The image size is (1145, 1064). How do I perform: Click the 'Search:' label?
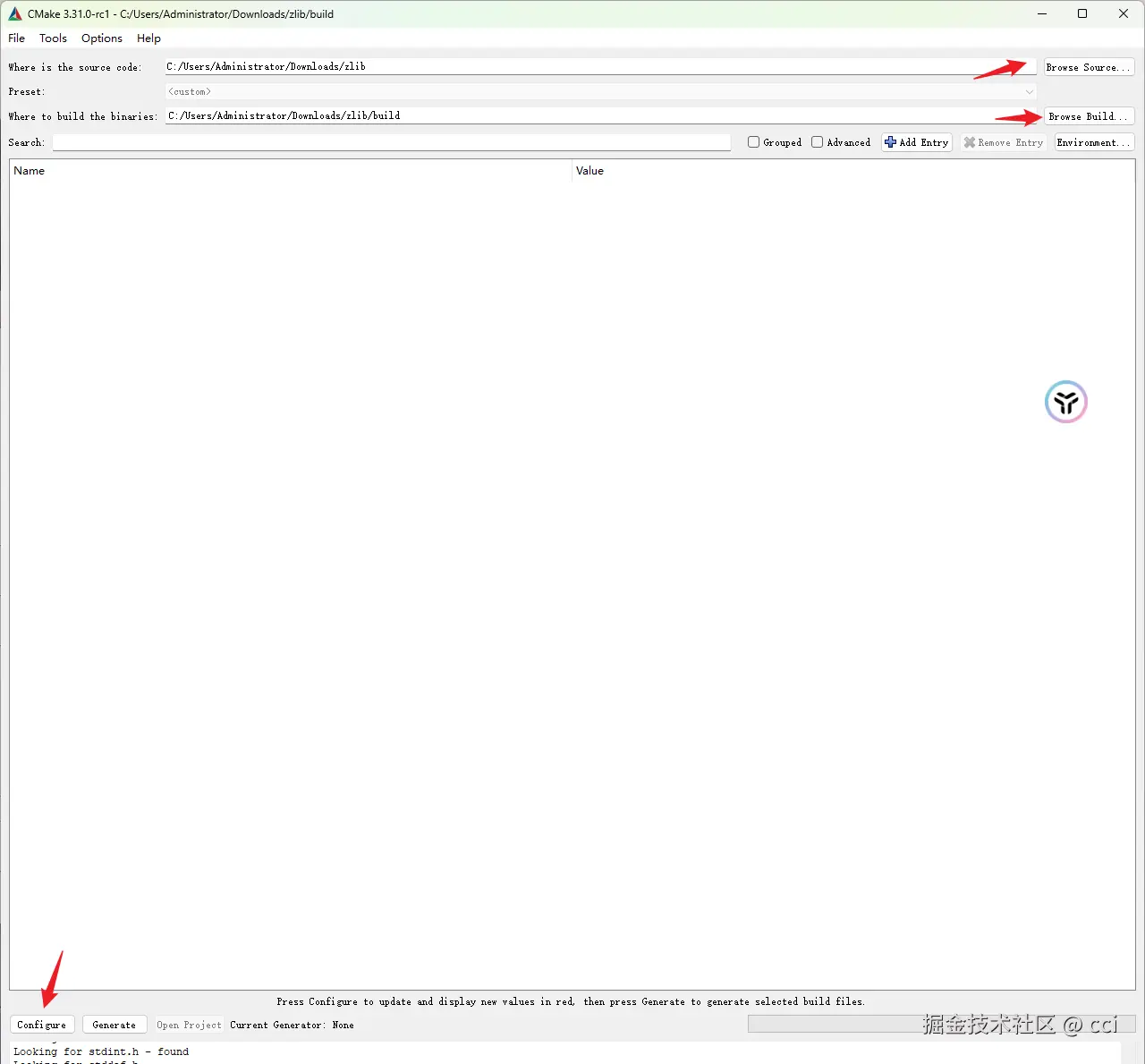click(x=27, y=142)
